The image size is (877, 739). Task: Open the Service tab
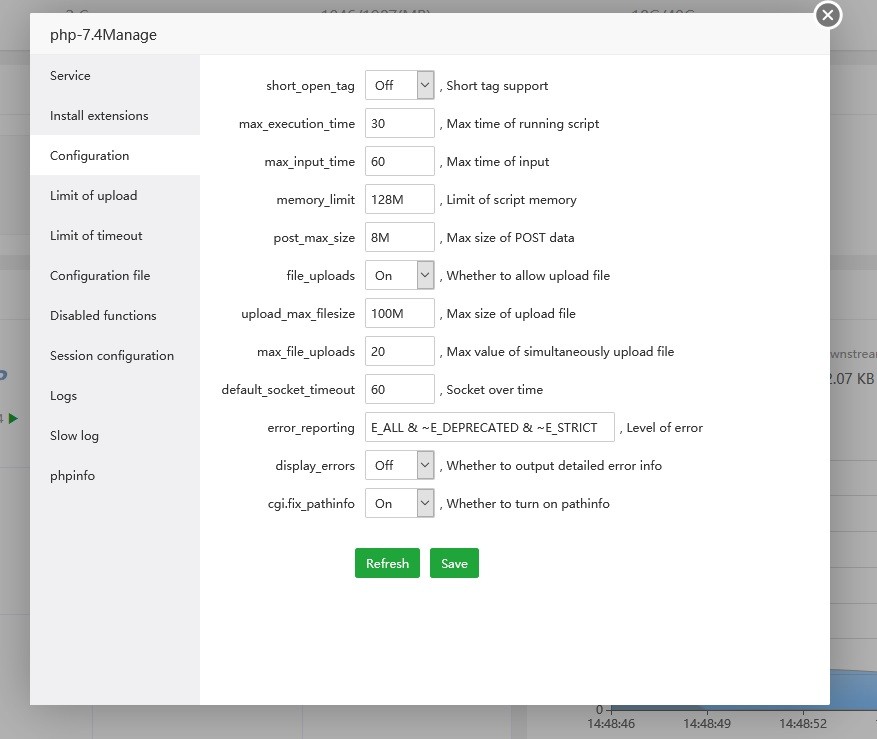click(70, 76)
